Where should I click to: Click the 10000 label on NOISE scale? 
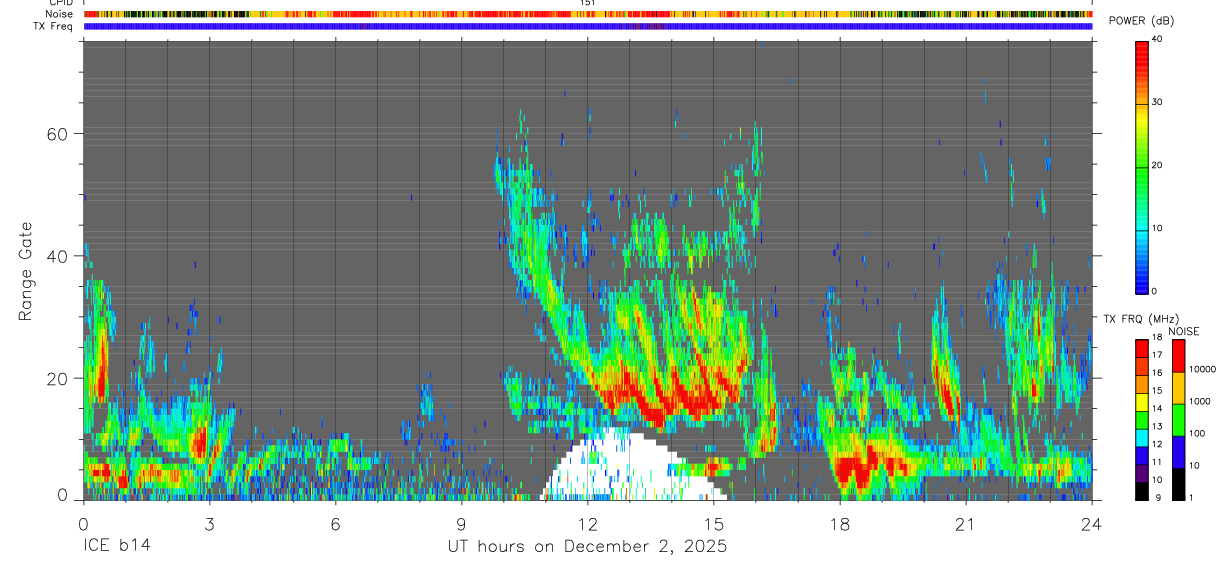pyautogui.click(x=1202, y=369)
